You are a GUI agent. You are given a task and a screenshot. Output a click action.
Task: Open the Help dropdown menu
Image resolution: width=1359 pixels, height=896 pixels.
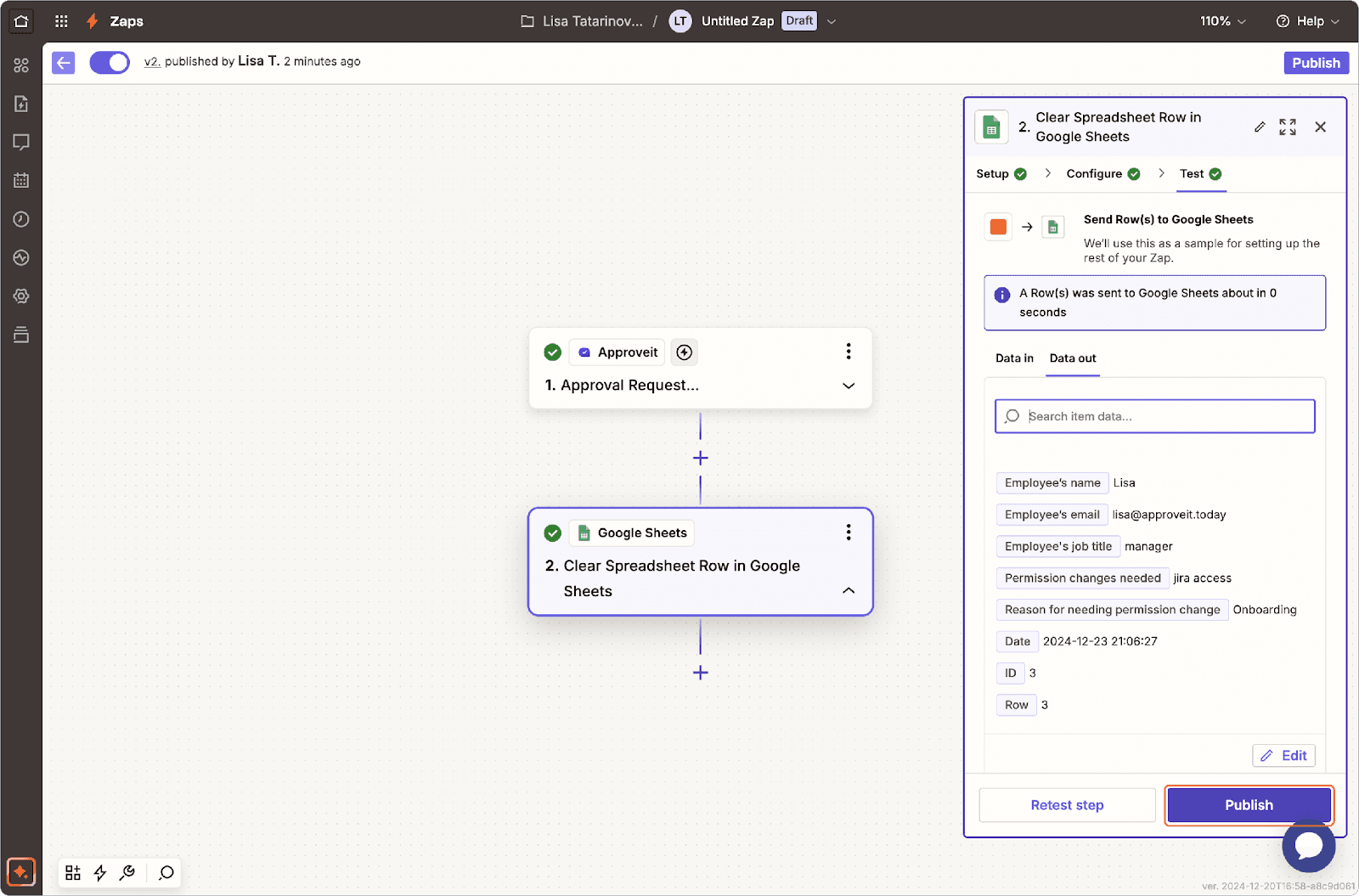click(x=1308, y=21)
